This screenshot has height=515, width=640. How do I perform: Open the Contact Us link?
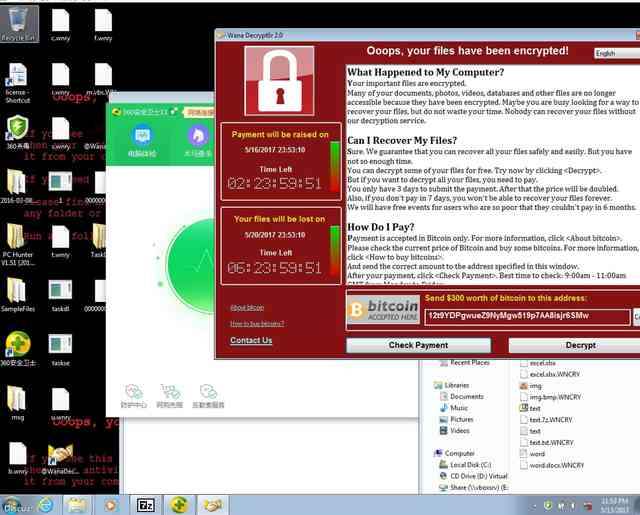[x=251, y=340]
